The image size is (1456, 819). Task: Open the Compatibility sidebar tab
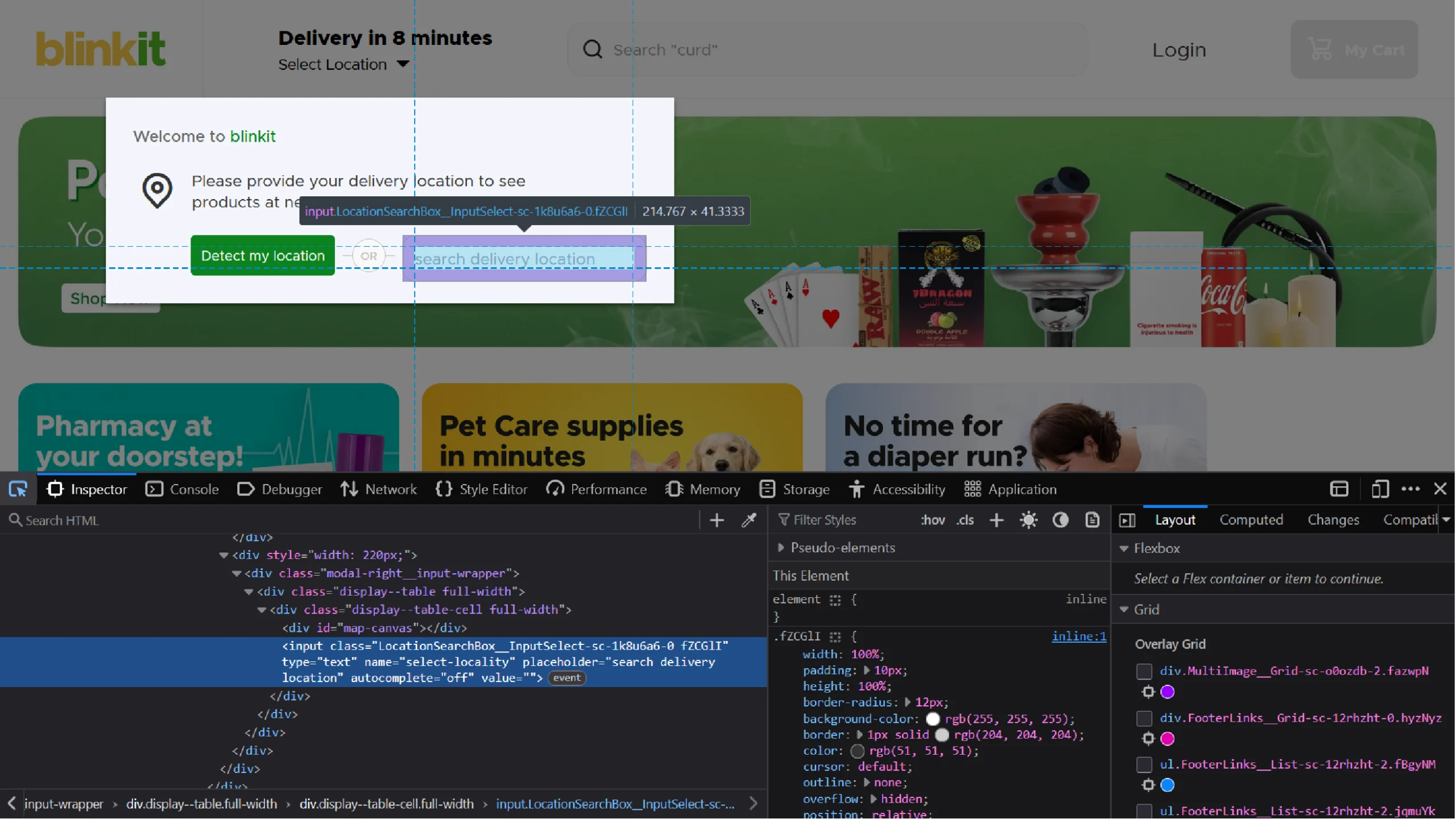coord(1409,520)
